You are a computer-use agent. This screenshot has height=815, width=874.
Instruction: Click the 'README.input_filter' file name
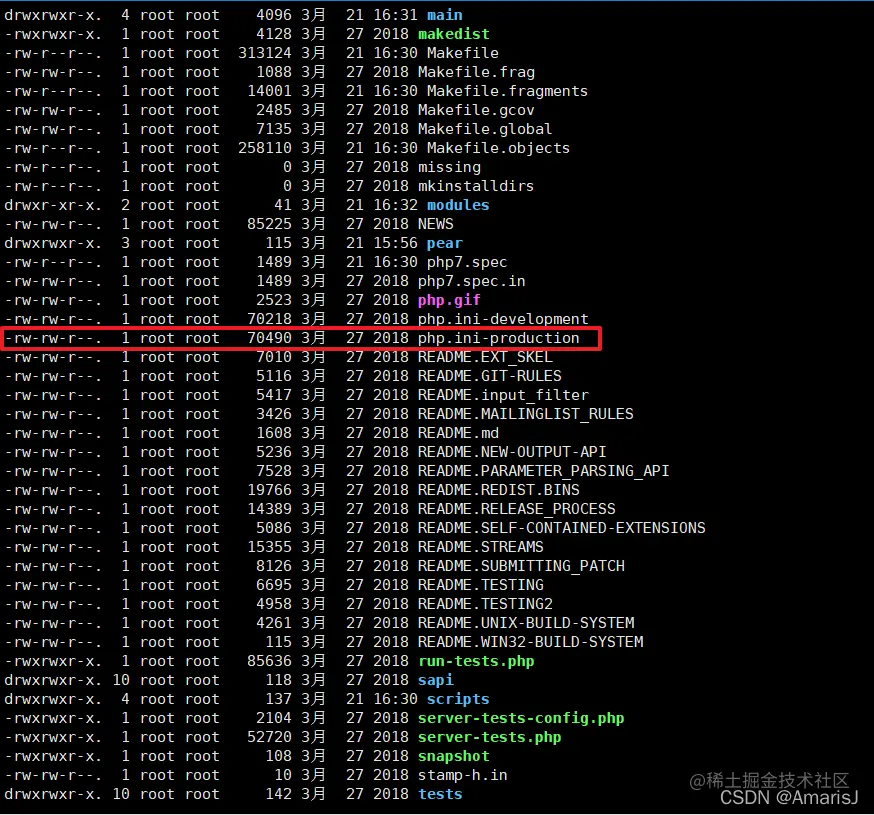pos(503,395)
